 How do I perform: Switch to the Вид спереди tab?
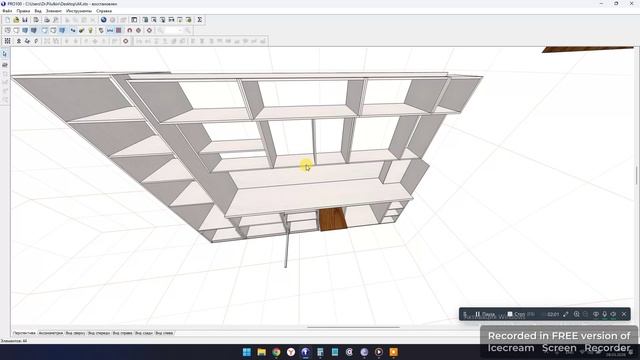(99, 333)
